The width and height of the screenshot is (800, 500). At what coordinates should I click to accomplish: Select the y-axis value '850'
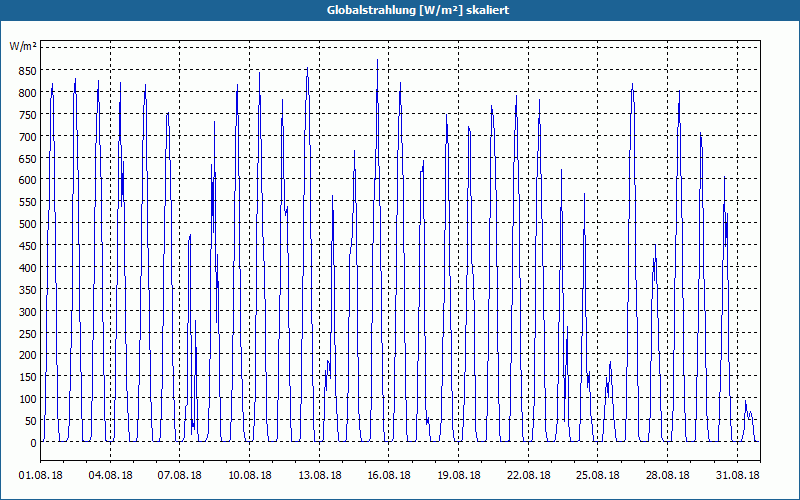pyautogui.click(x=28, y=71)
